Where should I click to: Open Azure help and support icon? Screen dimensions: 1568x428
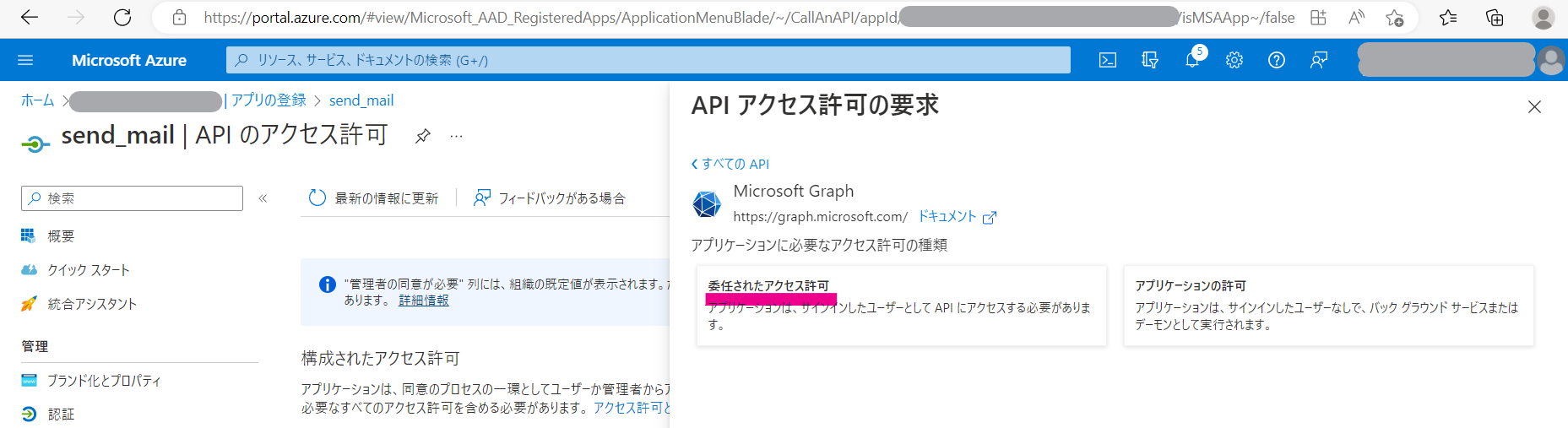[x=1277, y=60]
